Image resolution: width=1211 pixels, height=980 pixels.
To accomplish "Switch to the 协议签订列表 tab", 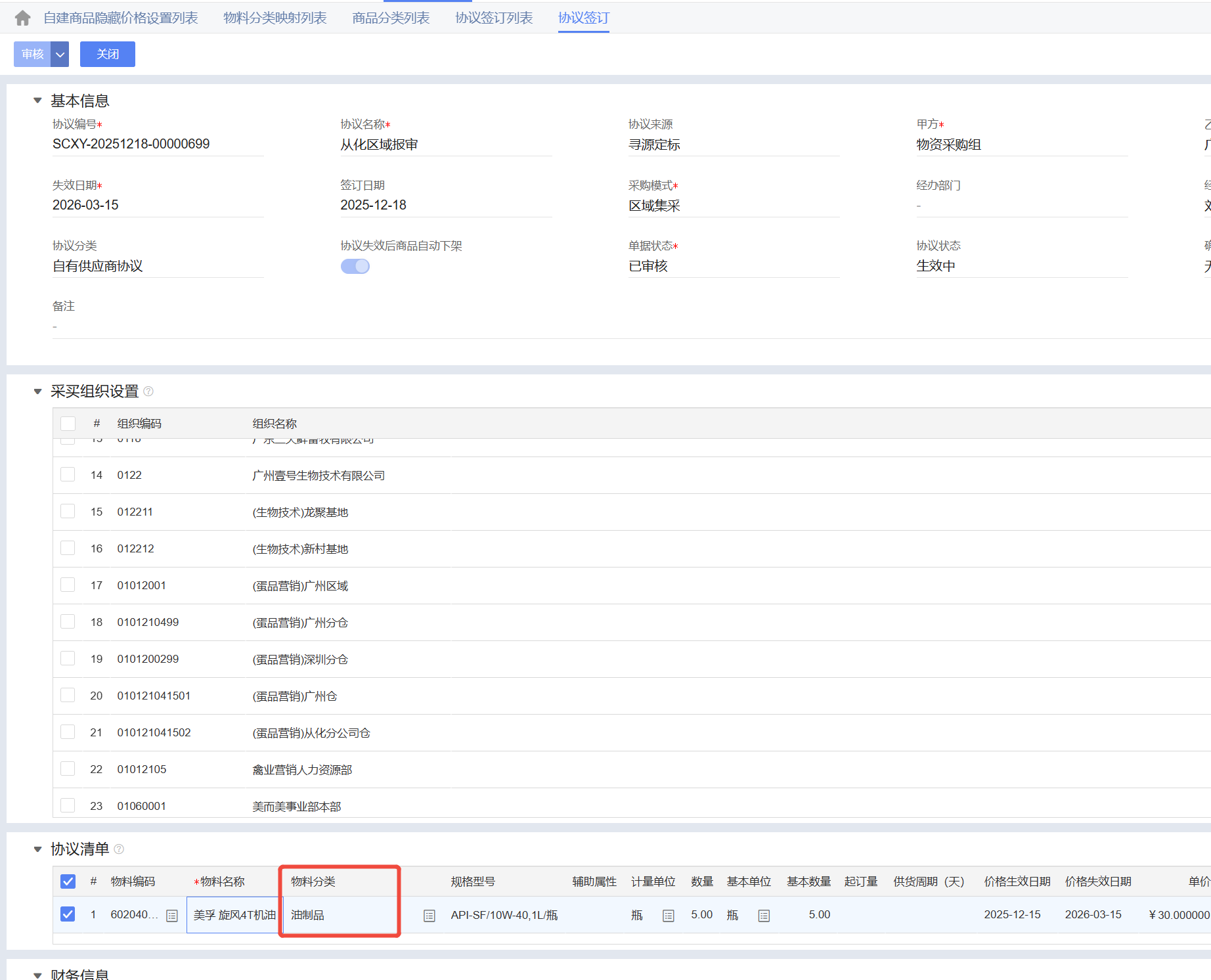I will [x=494, y=18].
